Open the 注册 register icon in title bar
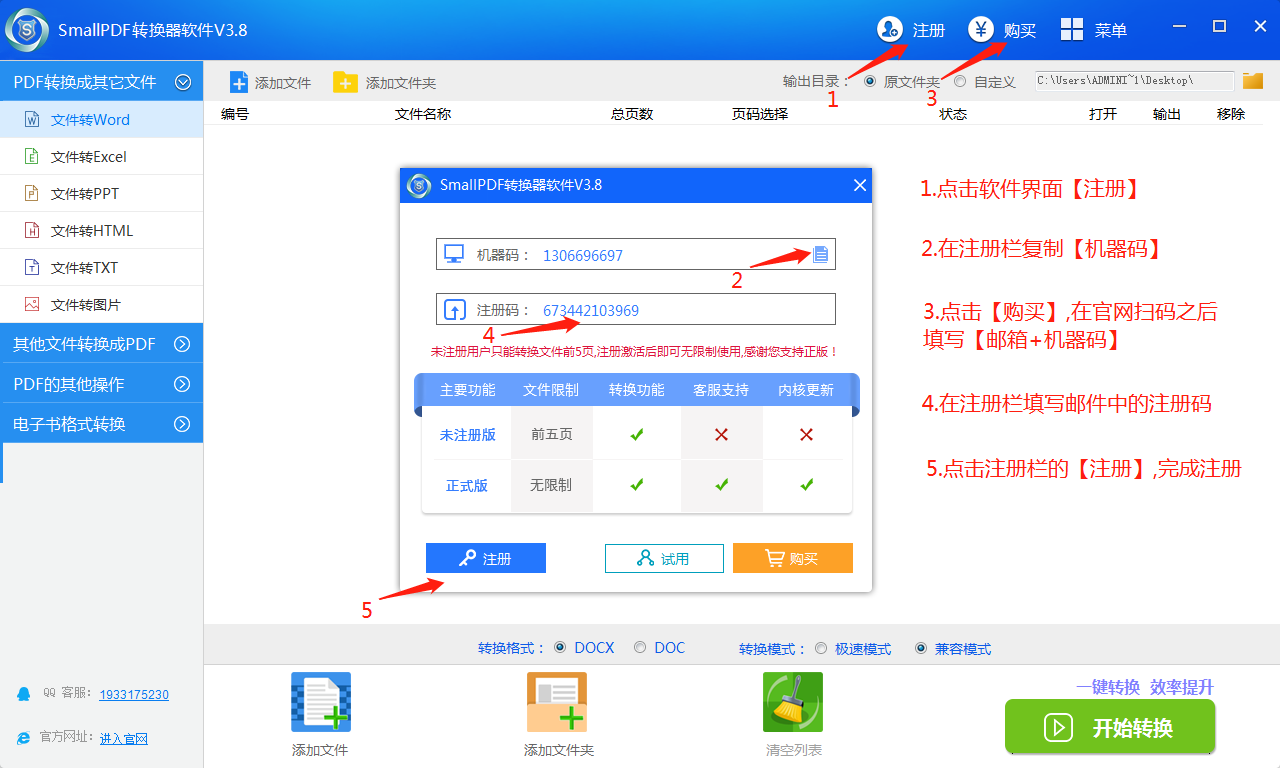The image size is (1280, 768). (890, 29)
